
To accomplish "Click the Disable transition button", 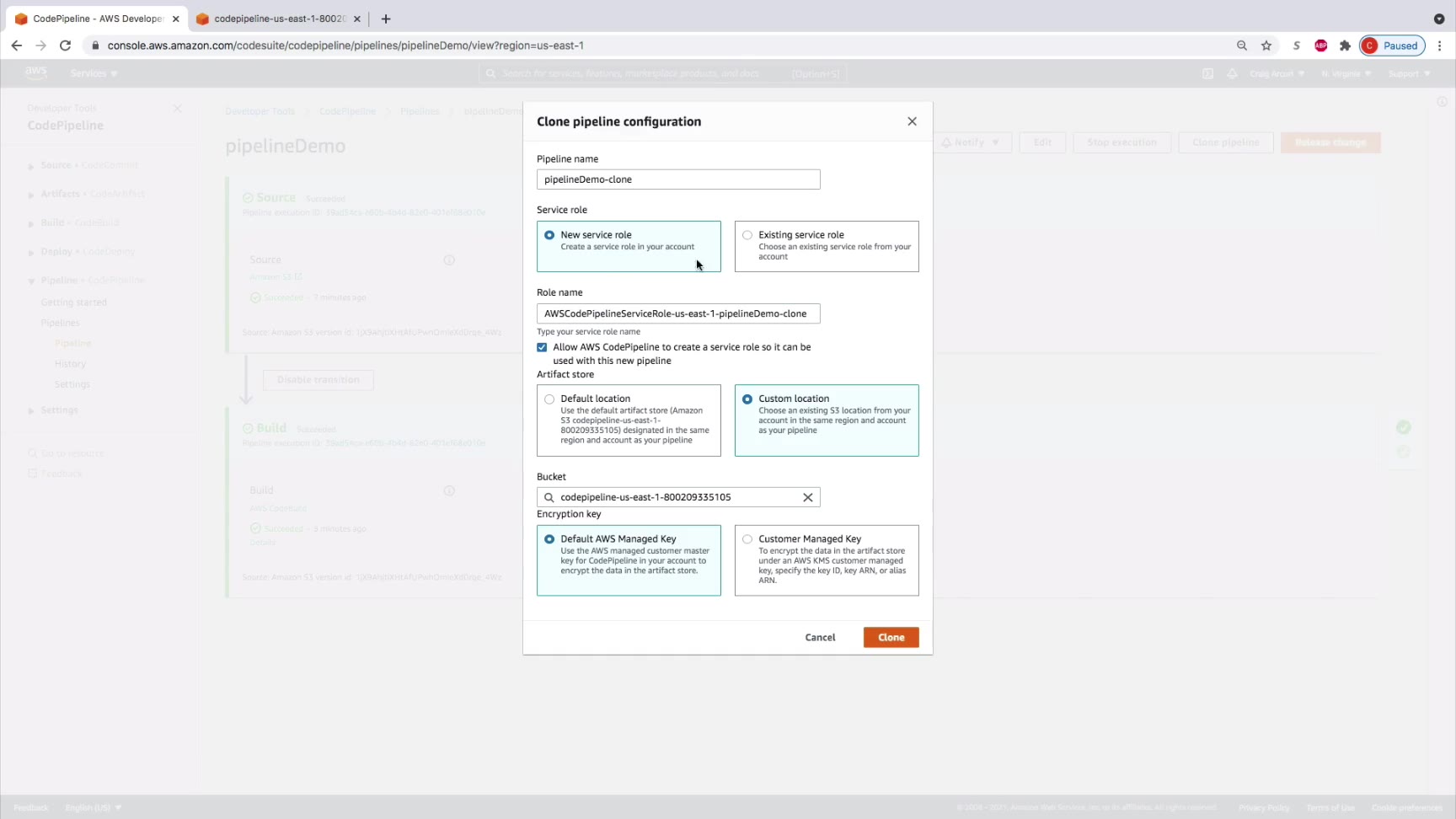I will click(x=318, y=380).
